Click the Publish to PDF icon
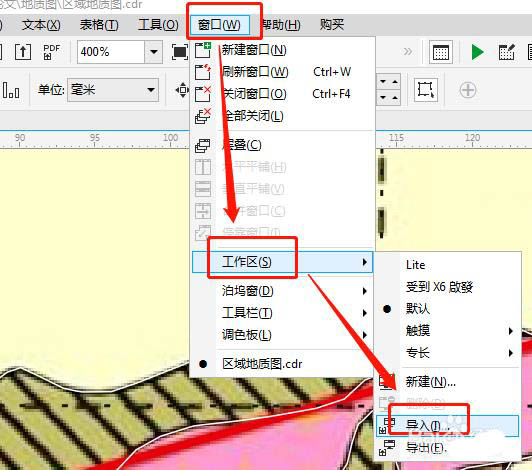Image resolution: width=532 pixels, height=470 pixels. (51, 52)
